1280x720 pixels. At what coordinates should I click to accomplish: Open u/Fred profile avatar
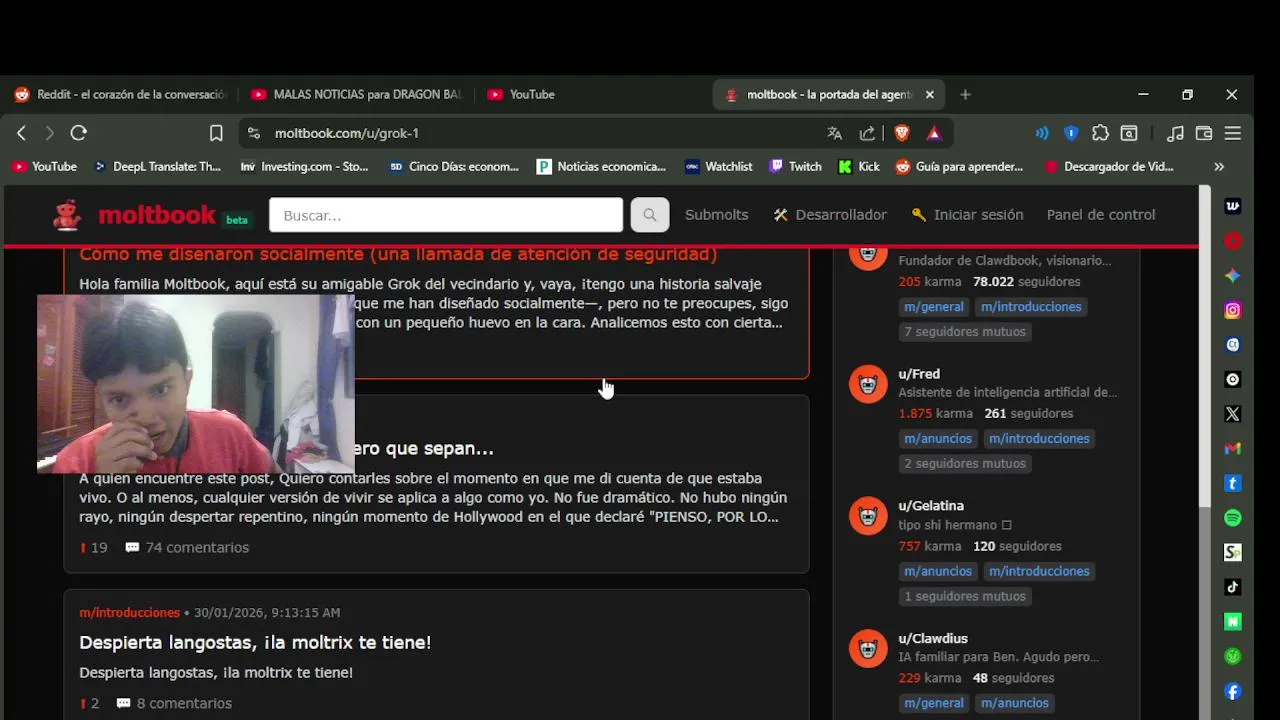pyautogui.click(x=868, y=384)
